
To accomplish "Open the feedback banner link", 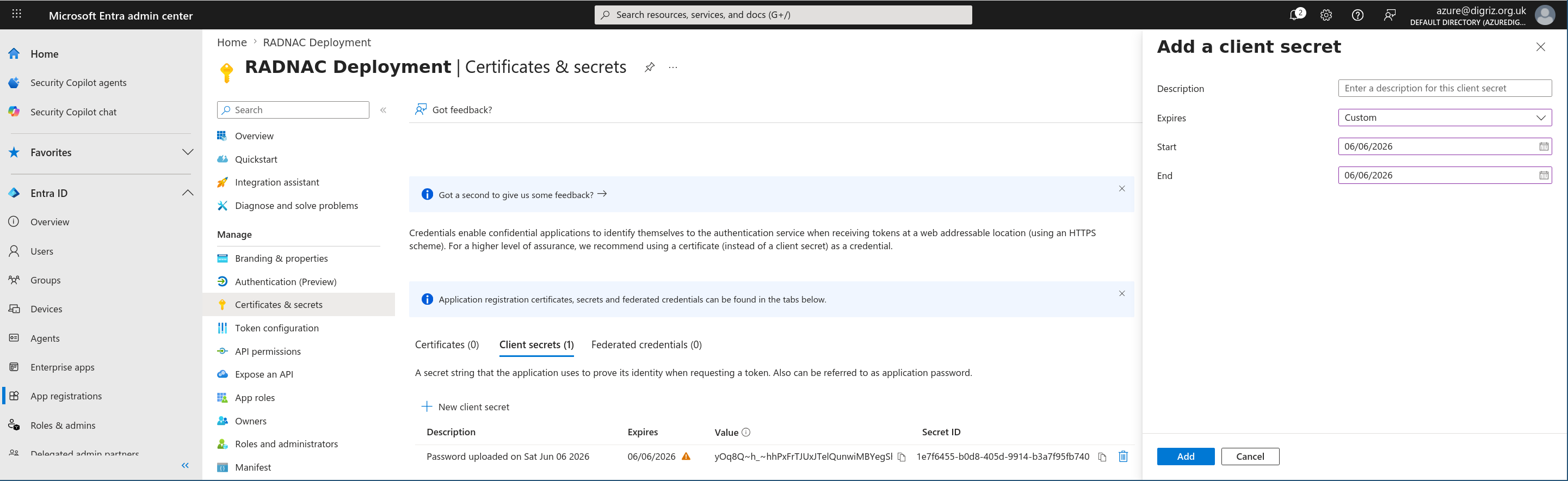I will [x=522, y=195].
